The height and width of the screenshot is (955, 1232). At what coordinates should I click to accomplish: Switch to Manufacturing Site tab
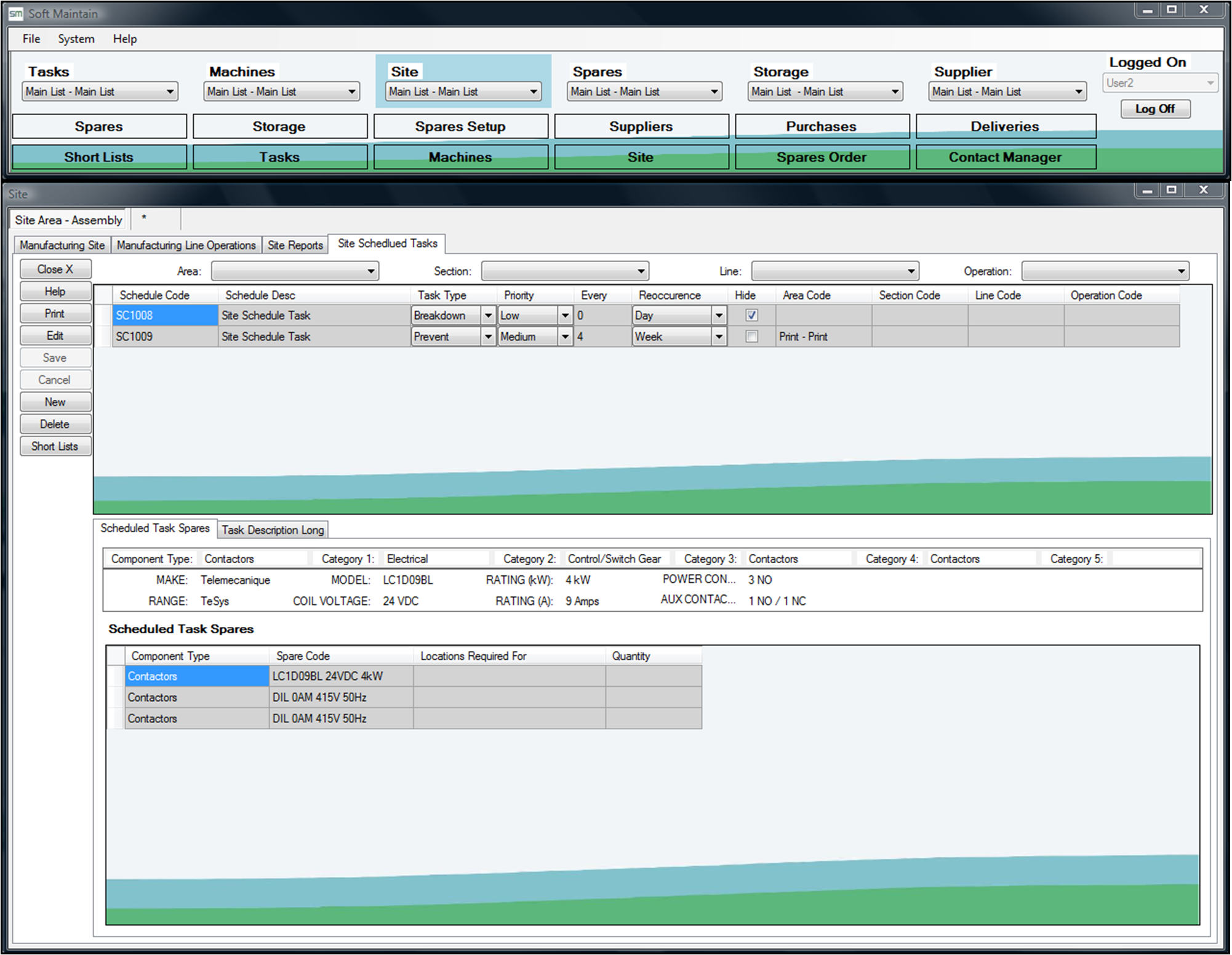click(62, 245)
